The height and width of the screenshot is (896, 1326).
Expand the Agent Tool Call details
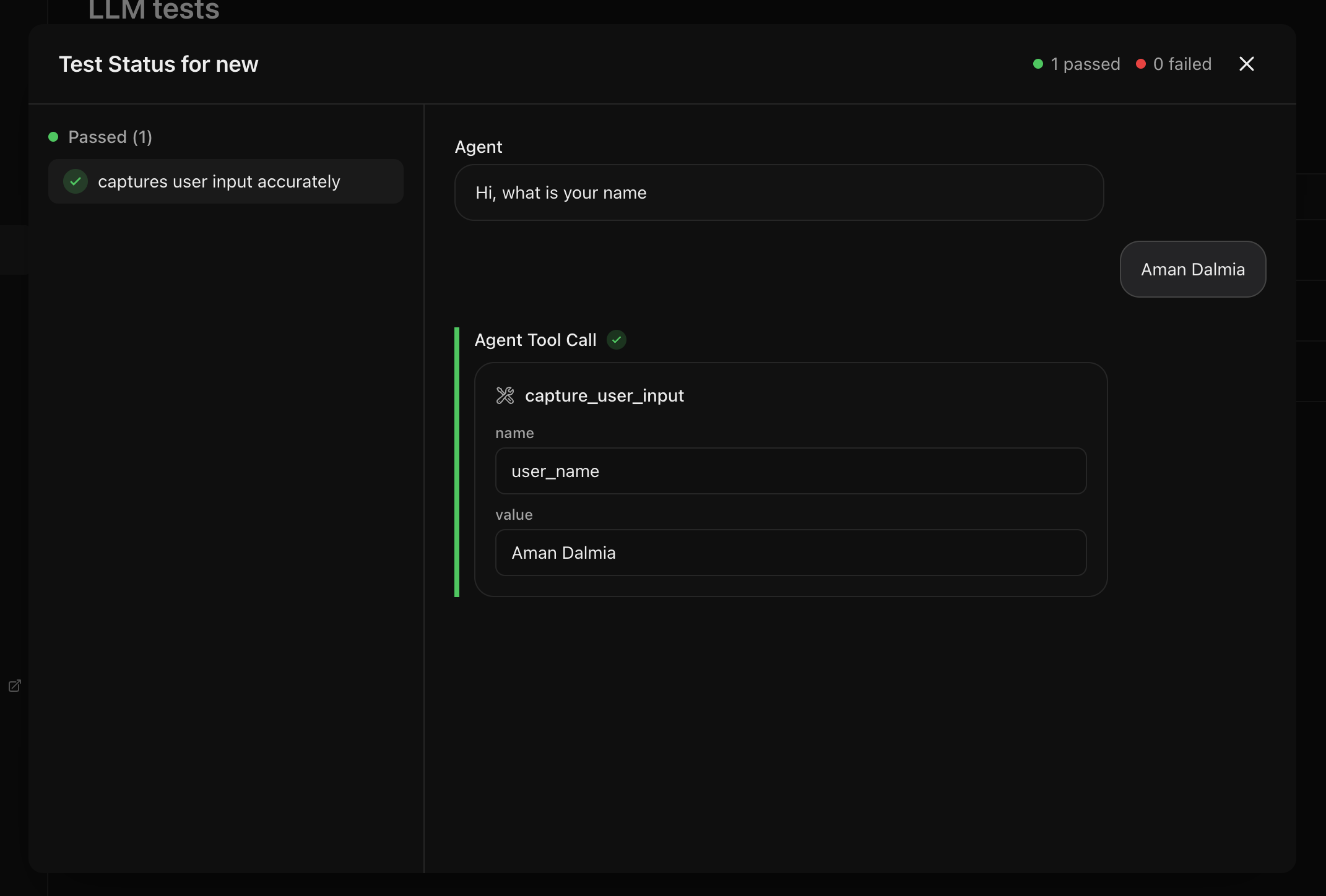tap(535, 340)
